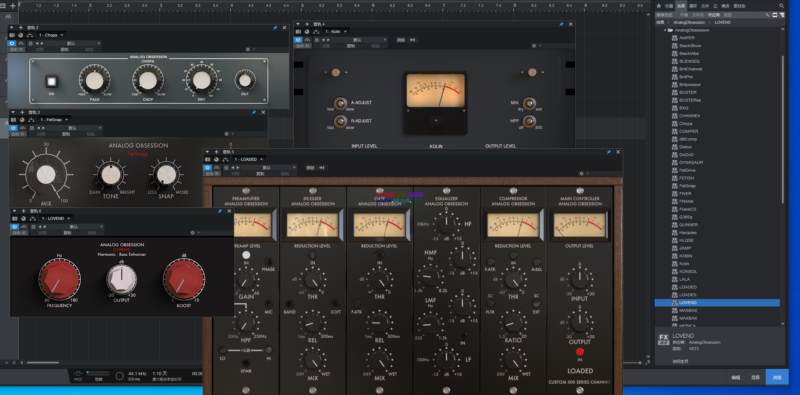Click the browser search magnifier icon
Screen dimensions: 800x395
coord(782,6)
